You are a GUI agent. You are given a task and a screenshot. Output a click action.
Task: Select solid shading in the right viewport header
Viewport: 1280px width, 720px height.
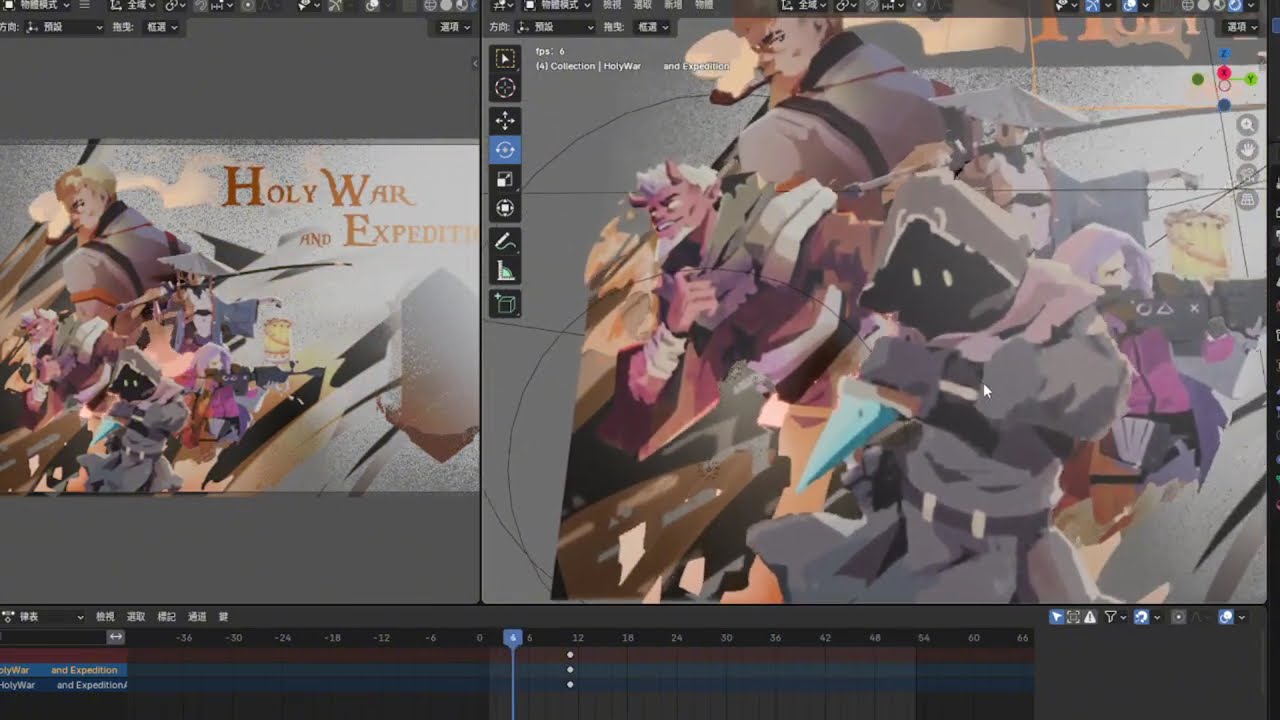point(1203,6)
